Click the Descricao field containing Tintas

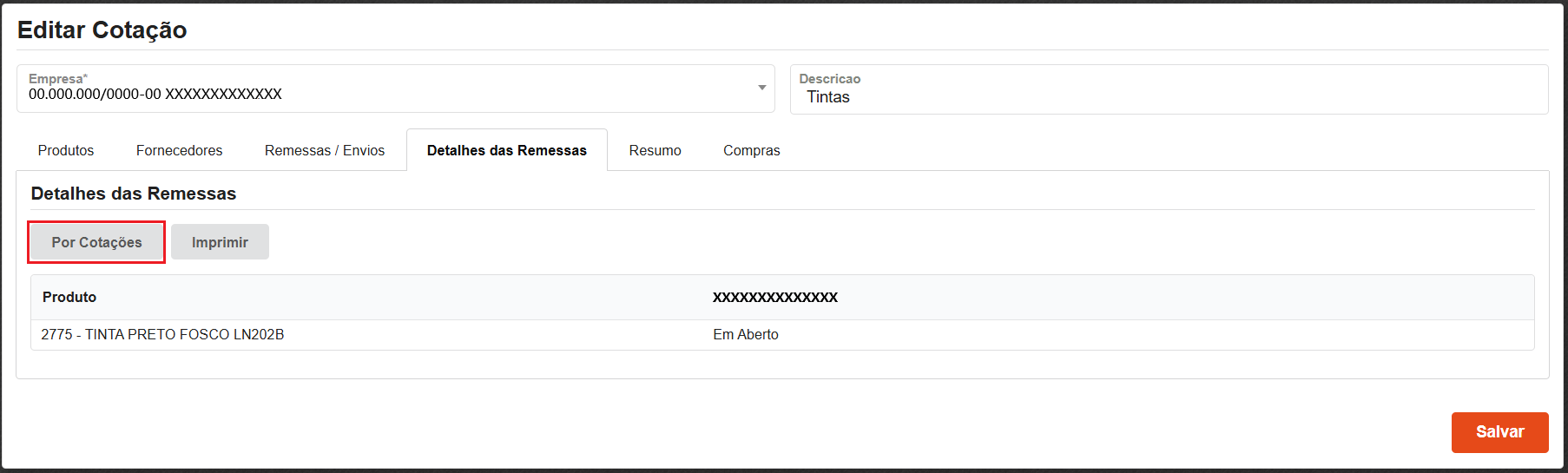click(1168, 97)
